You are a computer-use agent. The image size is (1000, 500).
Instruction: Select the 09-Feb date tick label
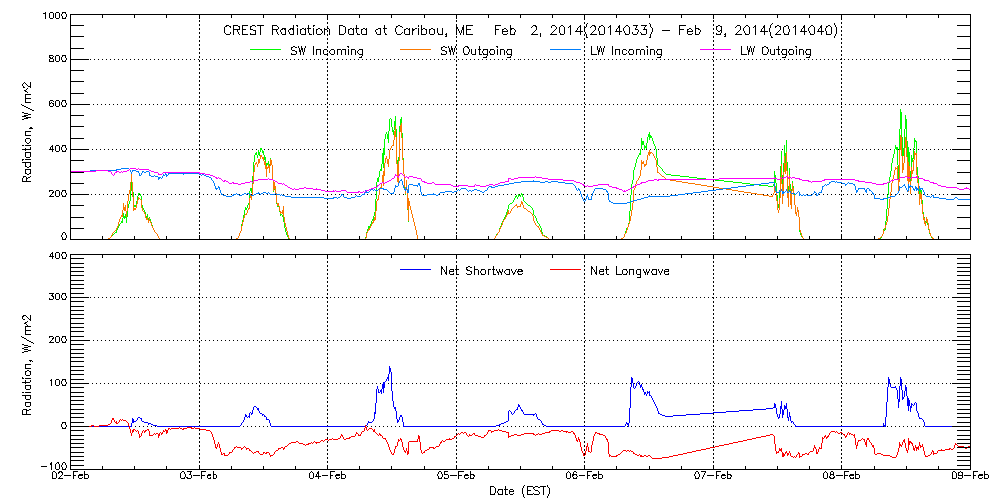[970, 477]
